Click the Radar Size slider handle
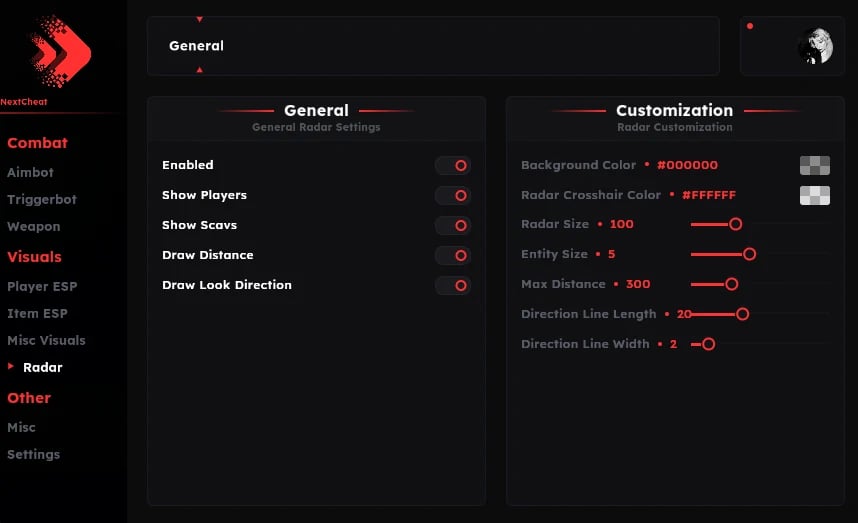 coord(735,224)
